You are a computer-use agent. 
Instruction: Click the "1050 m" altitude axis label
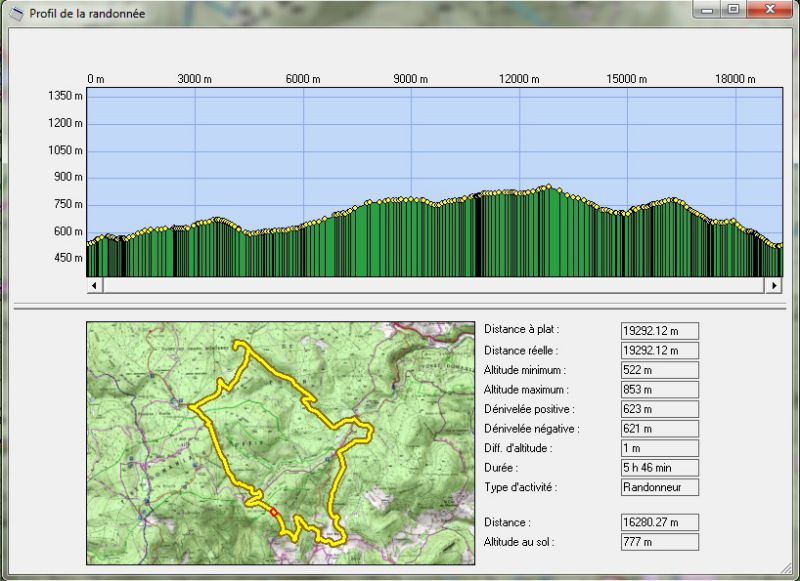click(65, 150)
